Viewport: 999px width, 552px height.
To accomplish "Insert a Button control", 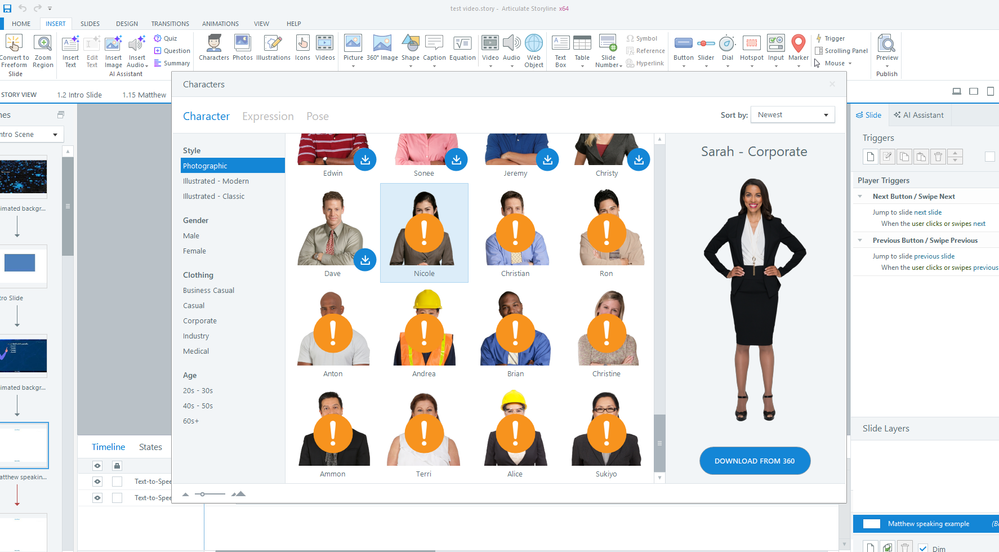I will tap(683, 50).
